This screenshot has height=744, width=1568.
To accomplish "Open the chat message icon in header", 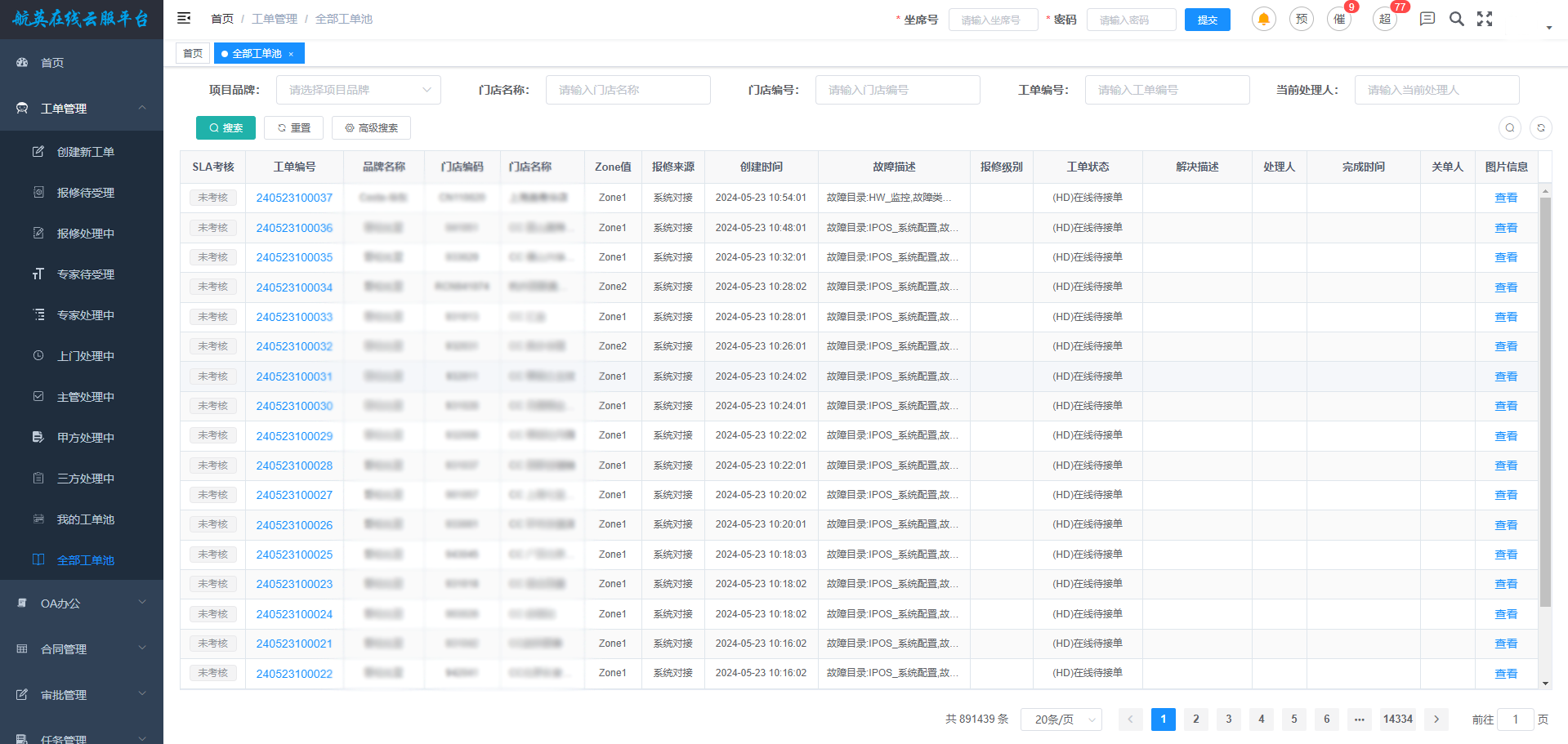I will click(x=1427, y=19).
